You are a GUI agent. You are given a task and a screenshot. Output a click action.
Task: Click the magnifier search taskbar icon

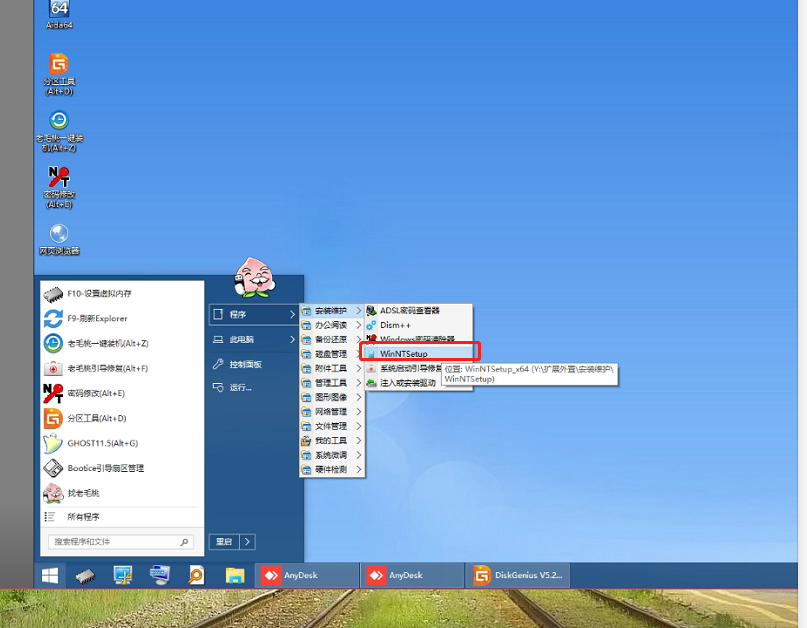click(196, 575)
